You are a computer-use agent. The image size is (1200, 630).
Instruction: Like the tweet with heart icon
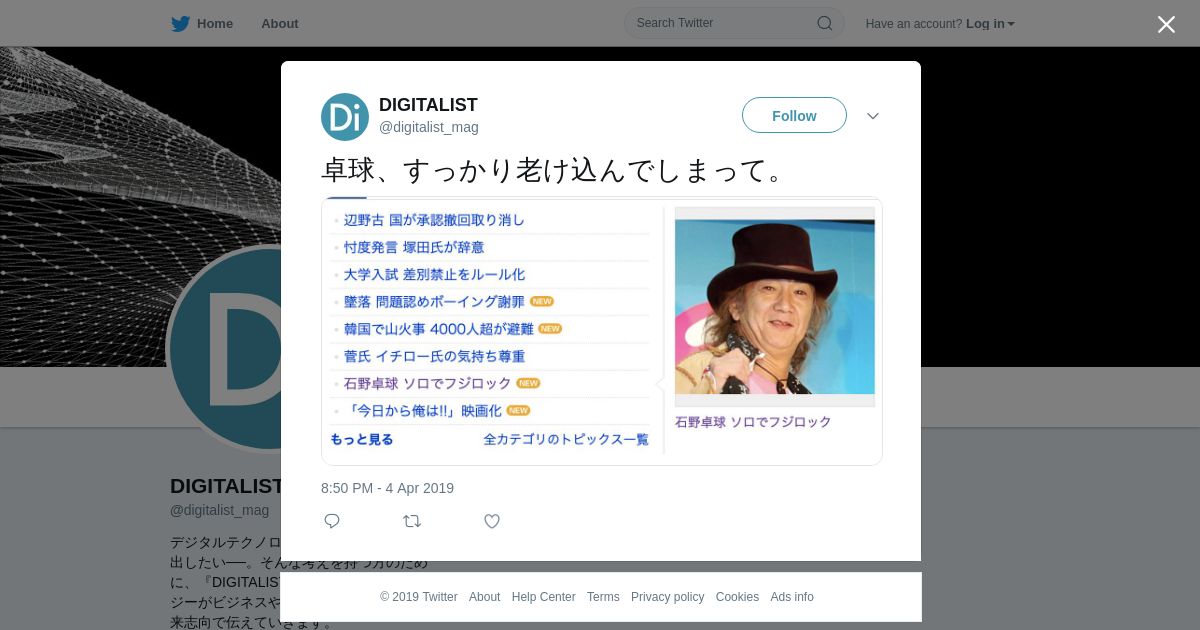492,521
